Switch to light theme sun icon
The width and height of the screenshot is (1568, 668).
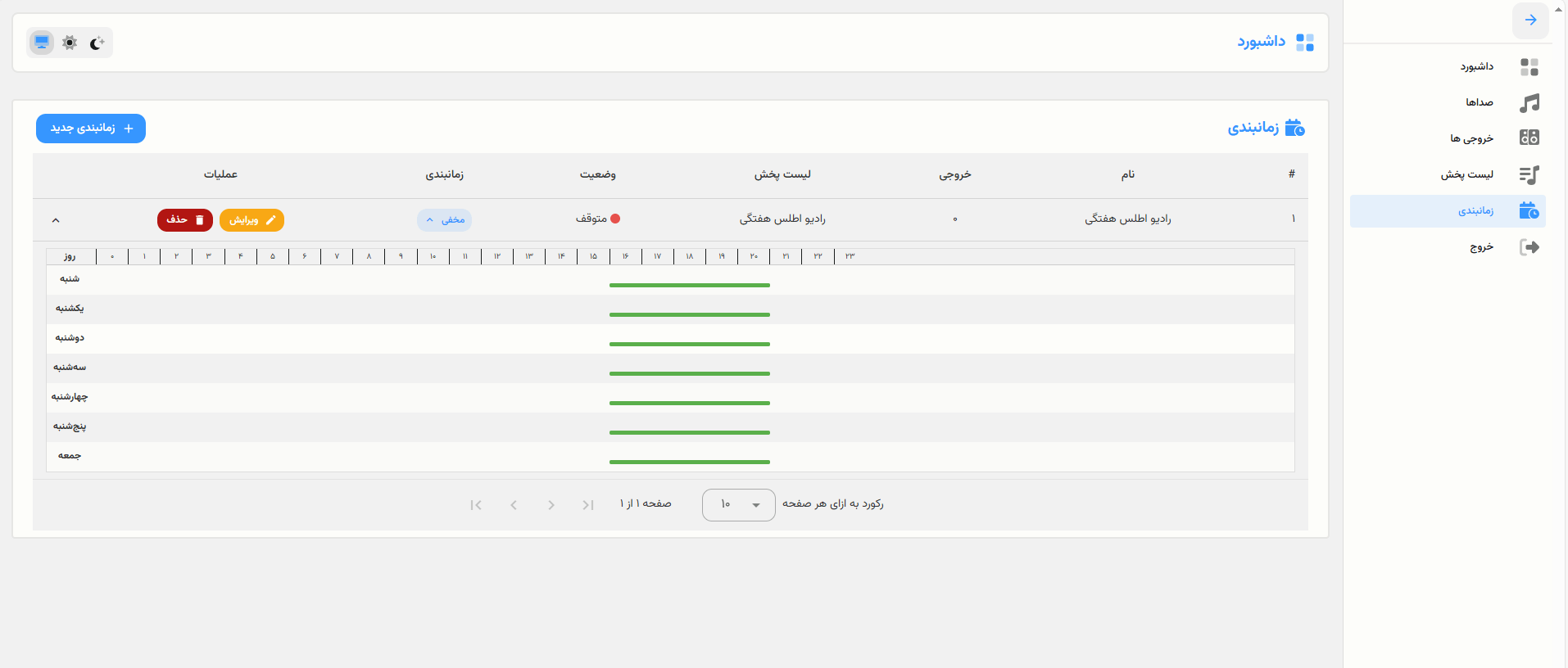pyautogui.click(x=70, y=43)
